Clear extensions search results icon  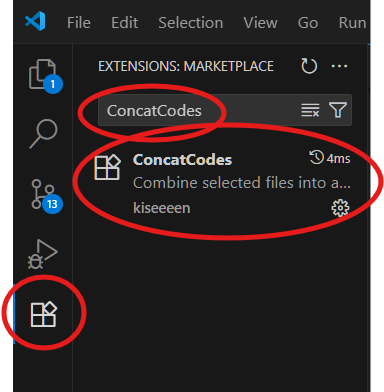[x=310, y=110]
